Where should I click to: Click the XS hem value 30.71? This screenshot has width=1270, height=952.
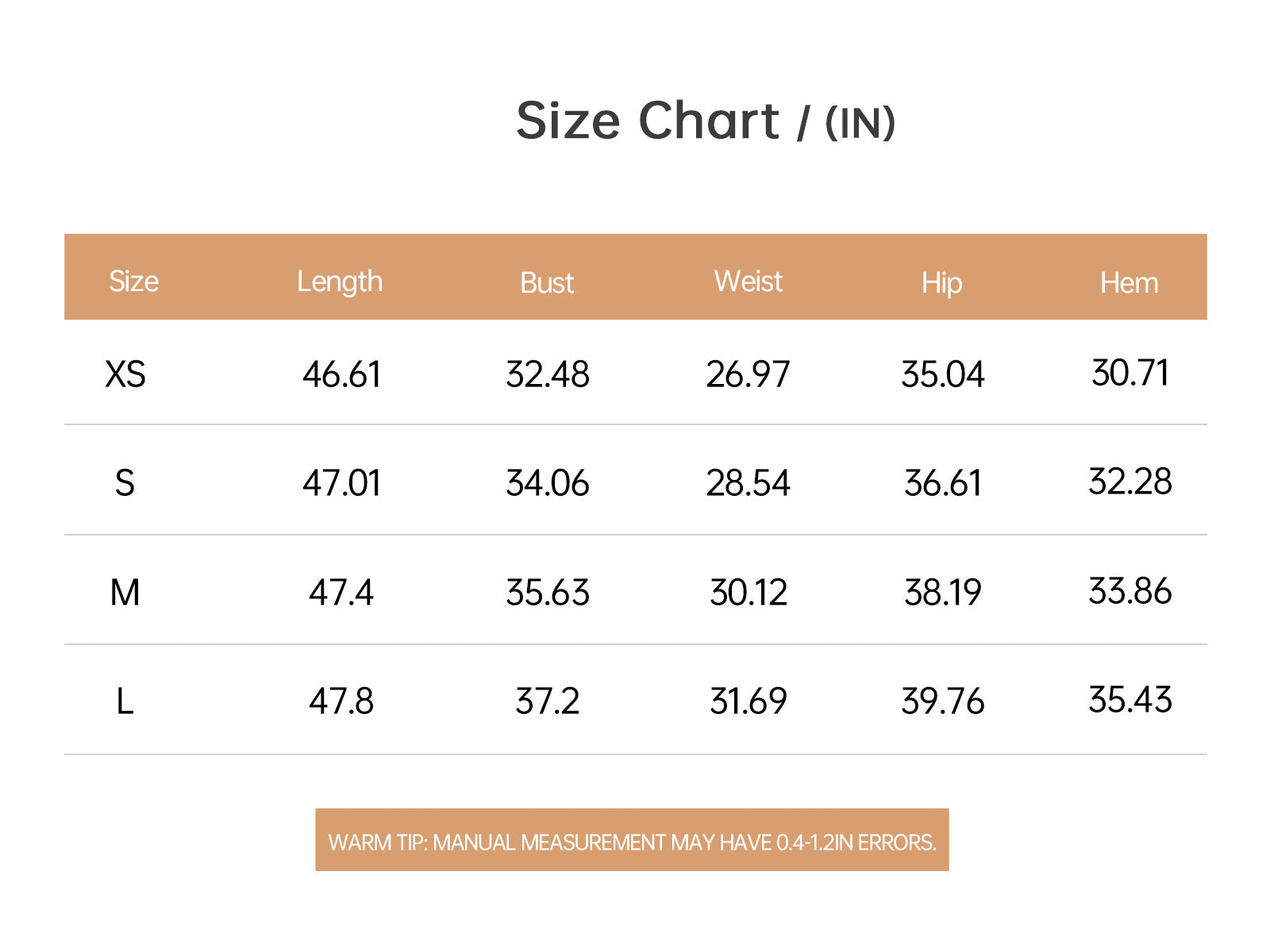[1130, 372]
